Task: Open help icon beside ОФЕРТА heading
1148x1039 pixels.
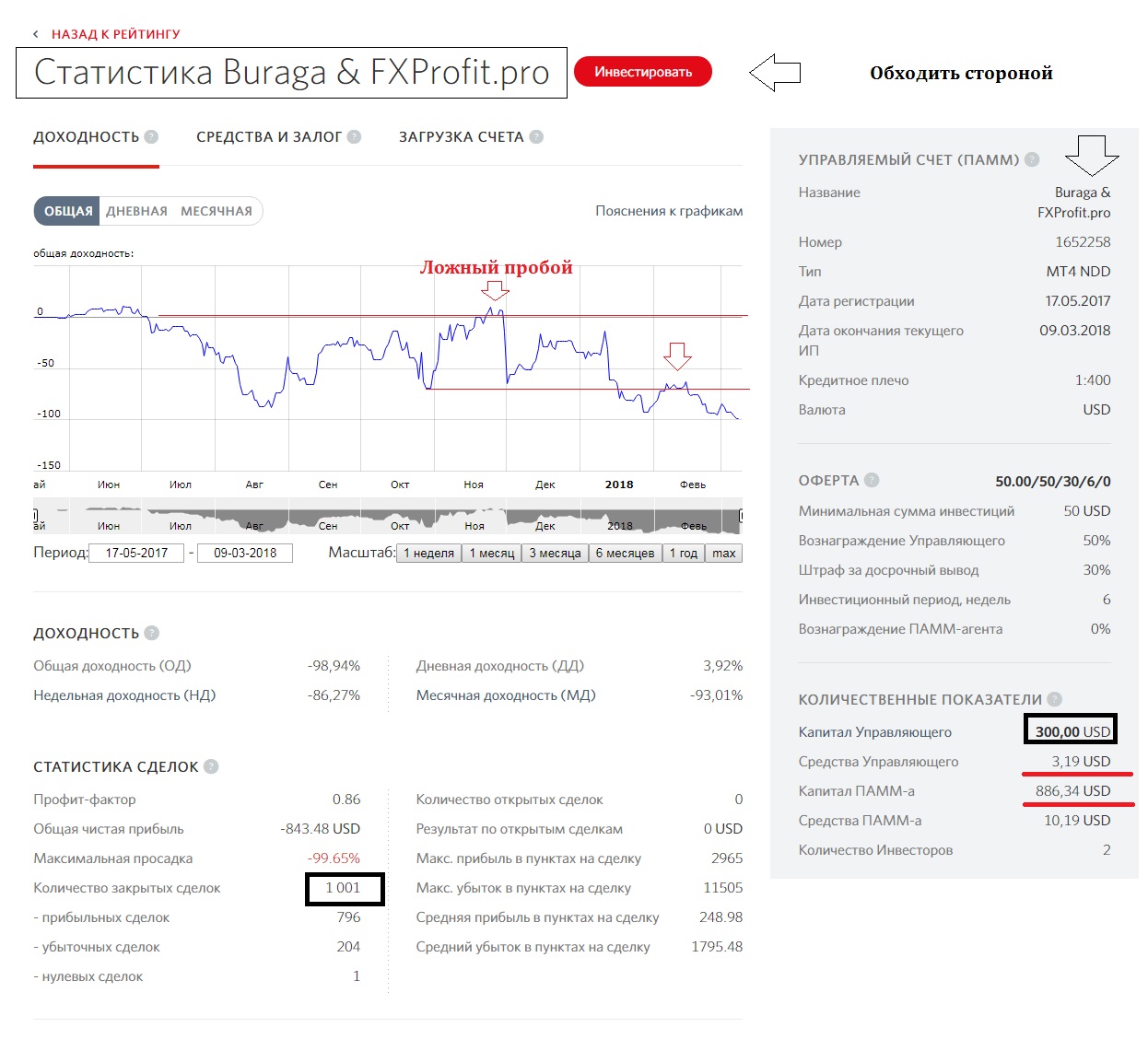Action: [x=872, y=480]
